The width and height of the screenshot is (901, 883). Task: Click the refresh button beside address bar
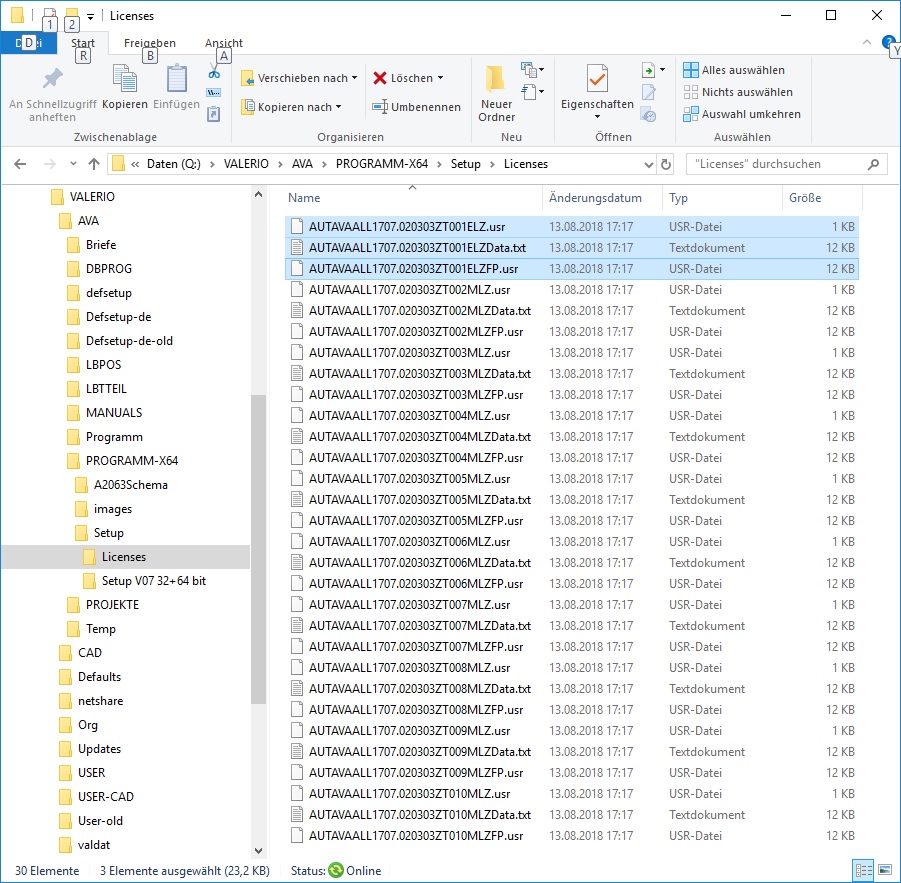[667, 164]
